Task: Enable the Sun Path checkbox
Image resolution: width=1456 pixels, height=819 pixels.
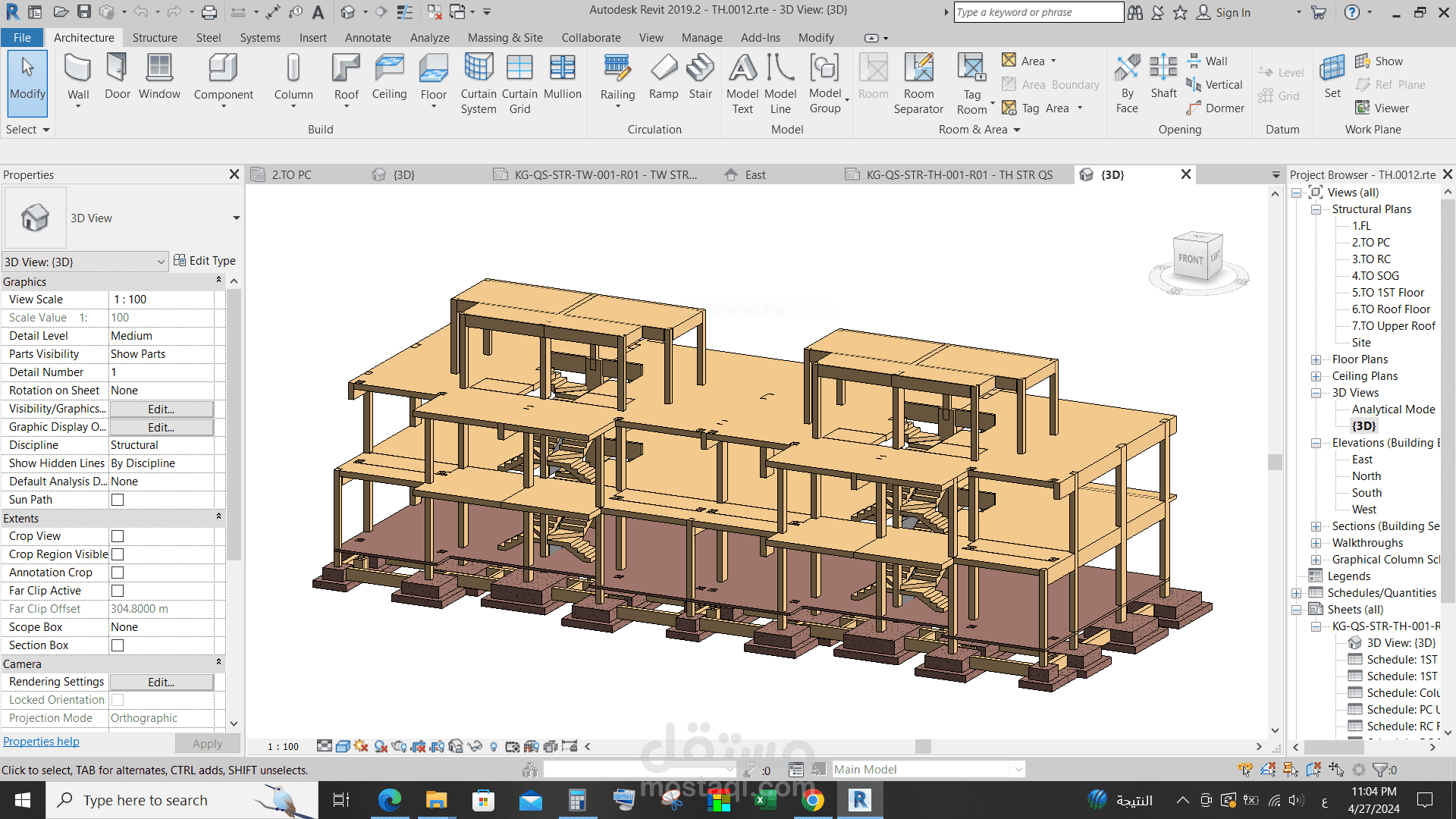Action: 118,500
